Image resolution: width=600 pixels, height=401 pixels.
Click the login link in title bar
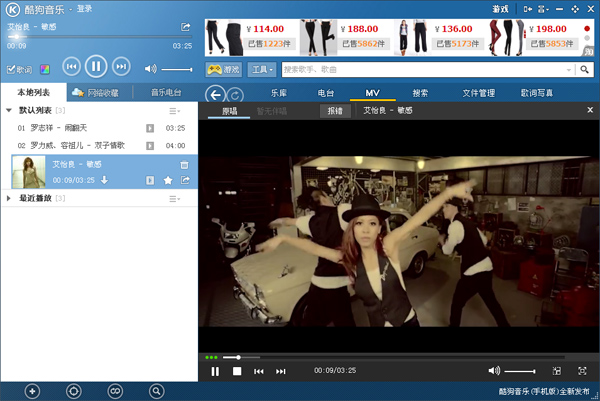[x=84, y=8]
